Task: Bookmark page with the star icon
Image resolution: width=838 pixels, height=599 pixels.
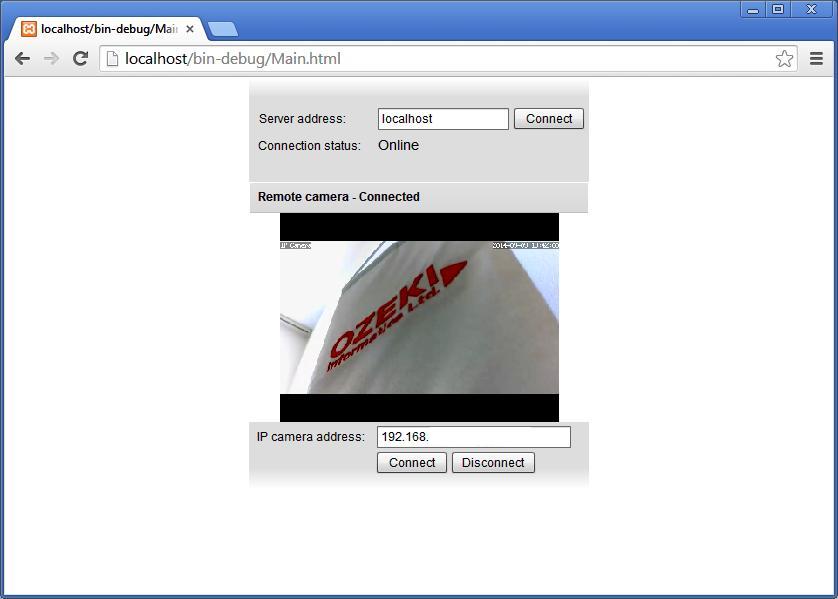Action: click(784, 58)
